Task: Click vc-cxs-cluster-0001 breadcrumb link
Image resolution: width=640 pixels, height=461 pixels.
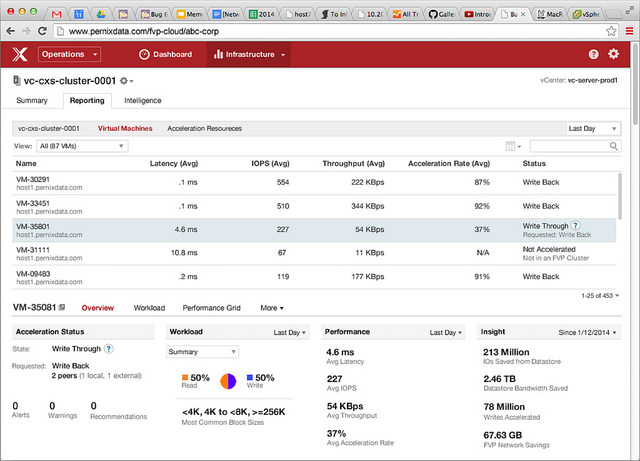Action: (49, 129)
